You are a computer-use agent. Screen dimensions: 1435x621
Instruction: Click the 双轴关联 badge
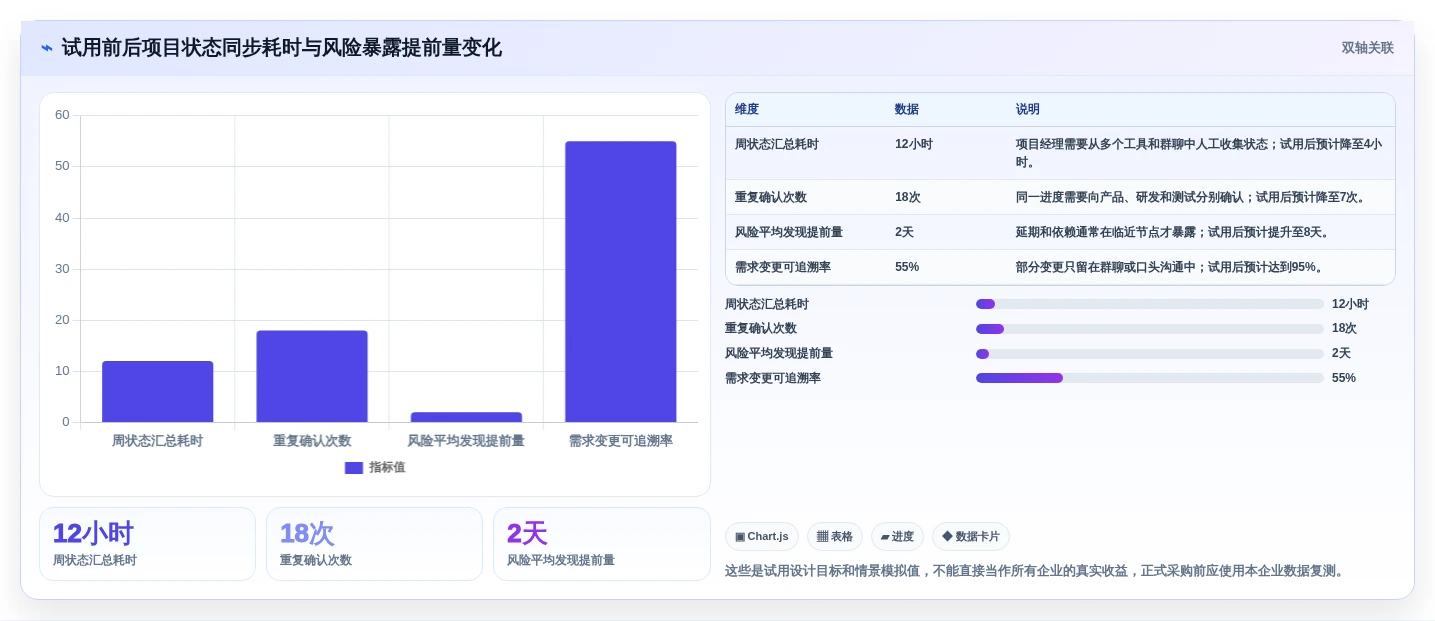(1367, 48)
